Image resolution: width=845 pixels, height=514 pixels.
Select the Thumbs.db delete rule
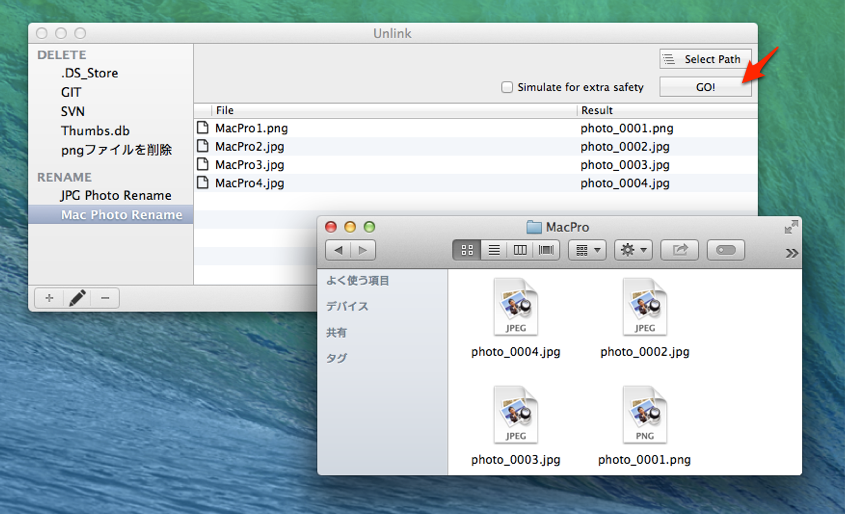tap(95, 131)
